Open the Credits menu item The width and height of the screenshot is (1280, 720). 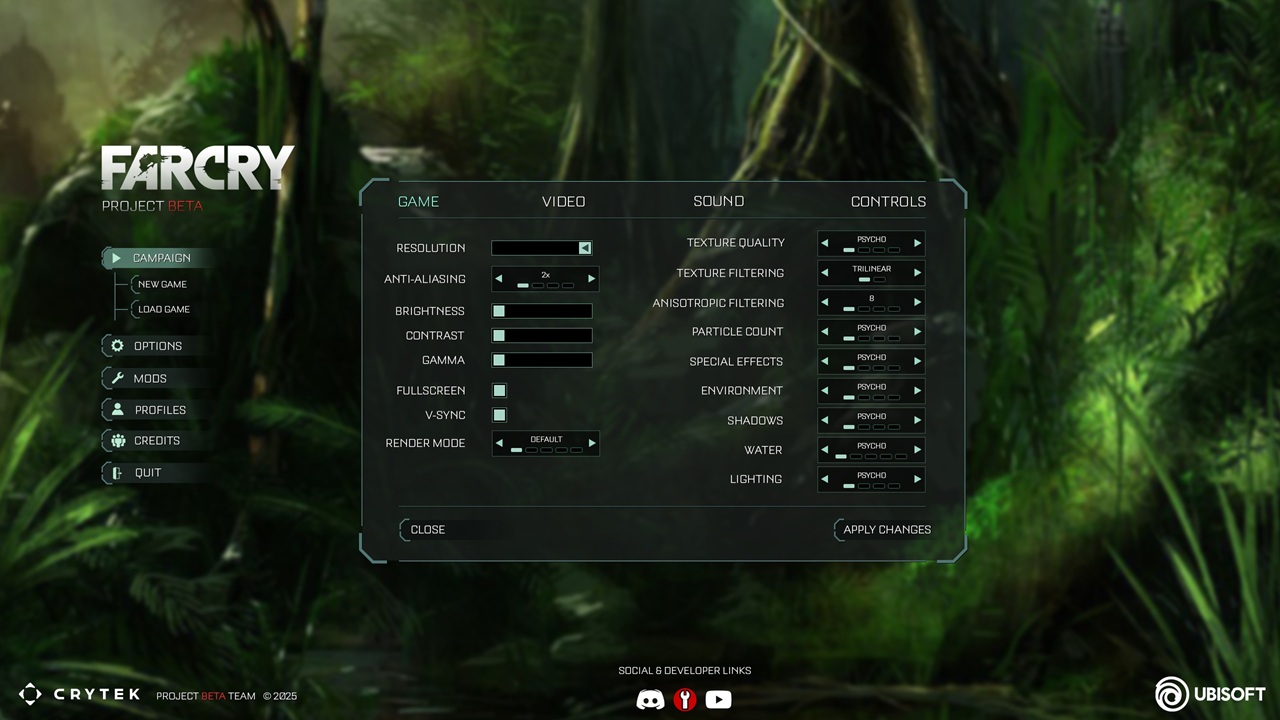(156, 441)
